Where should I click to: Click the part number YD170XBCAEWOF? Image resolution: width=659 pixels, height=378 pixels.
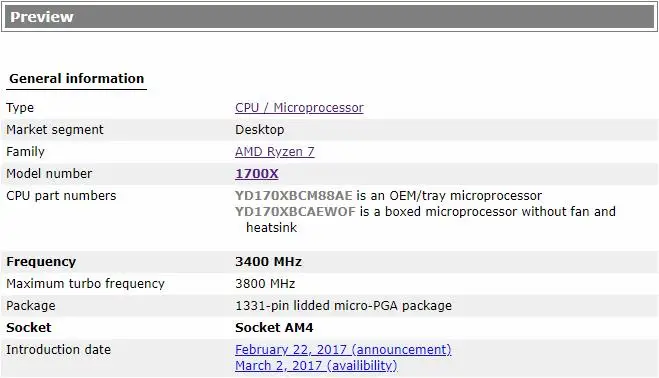tap(295, 211)
